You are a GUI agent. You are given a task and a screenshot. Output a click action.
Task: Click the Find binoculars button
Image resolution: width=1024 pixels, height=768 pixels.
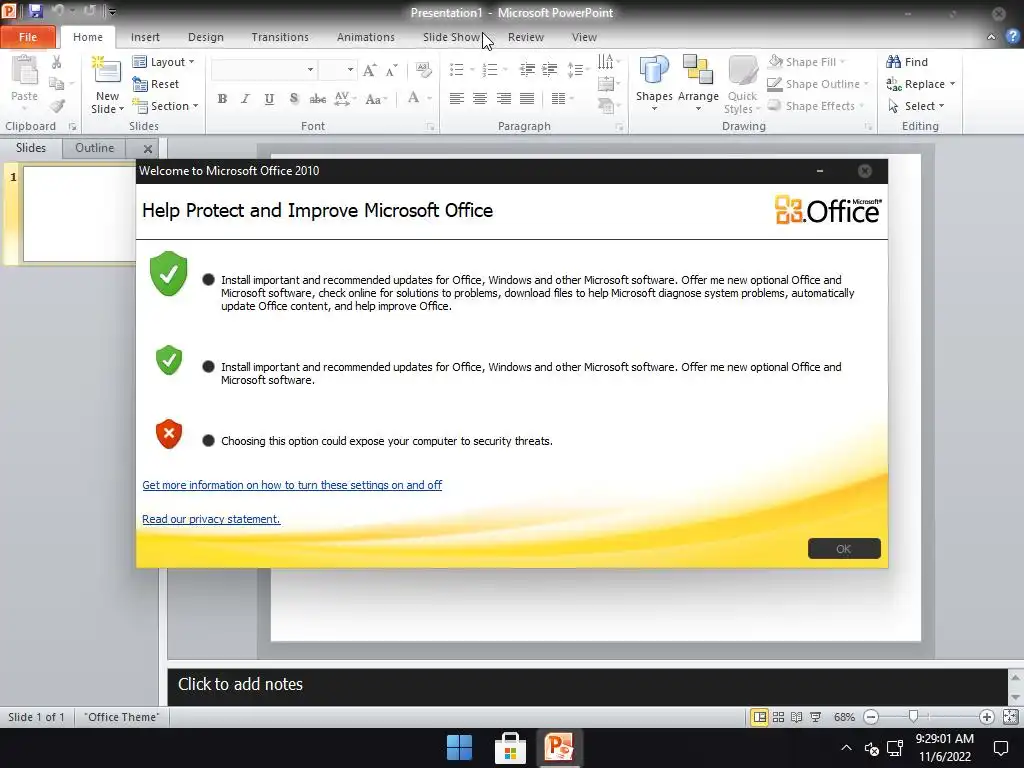(x=907, y=62)
